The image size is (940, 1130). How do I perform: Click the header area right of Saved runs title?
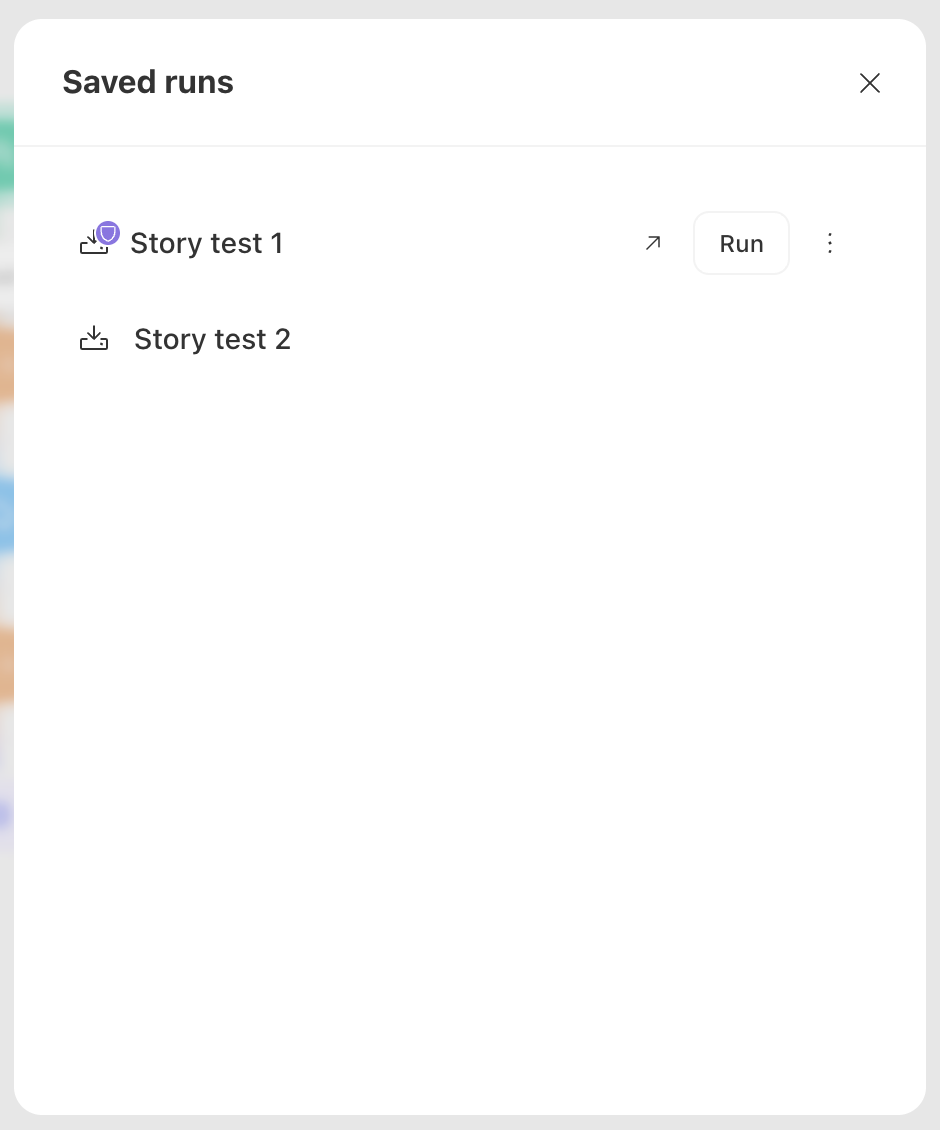tap(541, 82)
